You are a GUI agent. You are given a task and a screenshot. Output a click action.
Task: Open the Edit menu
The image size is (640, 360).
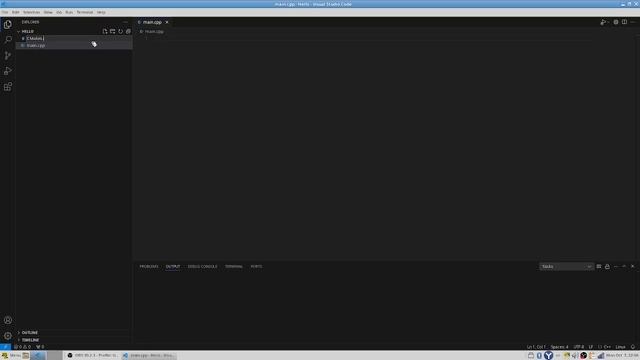[16, 12]
